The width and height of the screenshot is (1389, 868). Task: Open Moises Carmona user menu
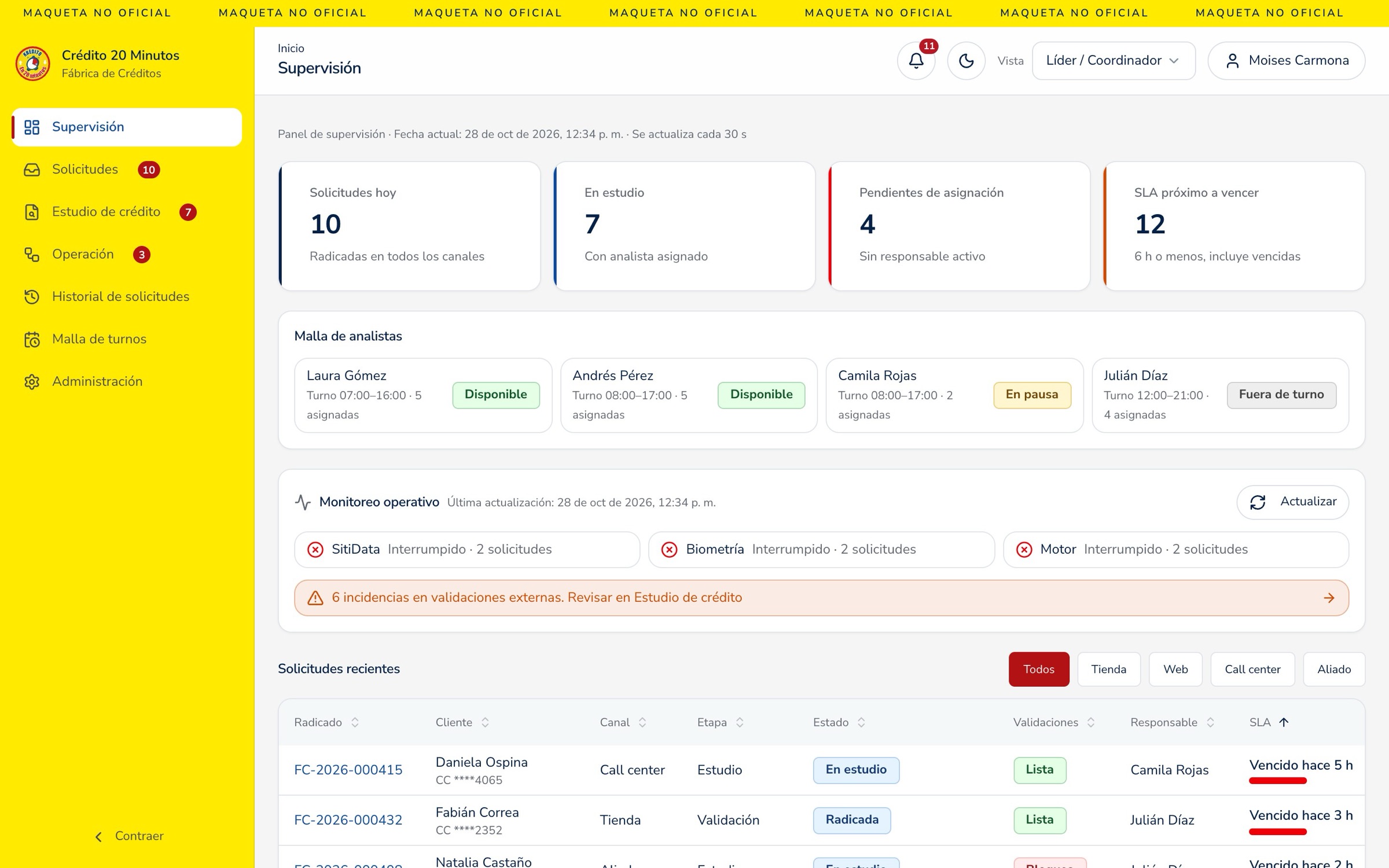coord(1286,61)
